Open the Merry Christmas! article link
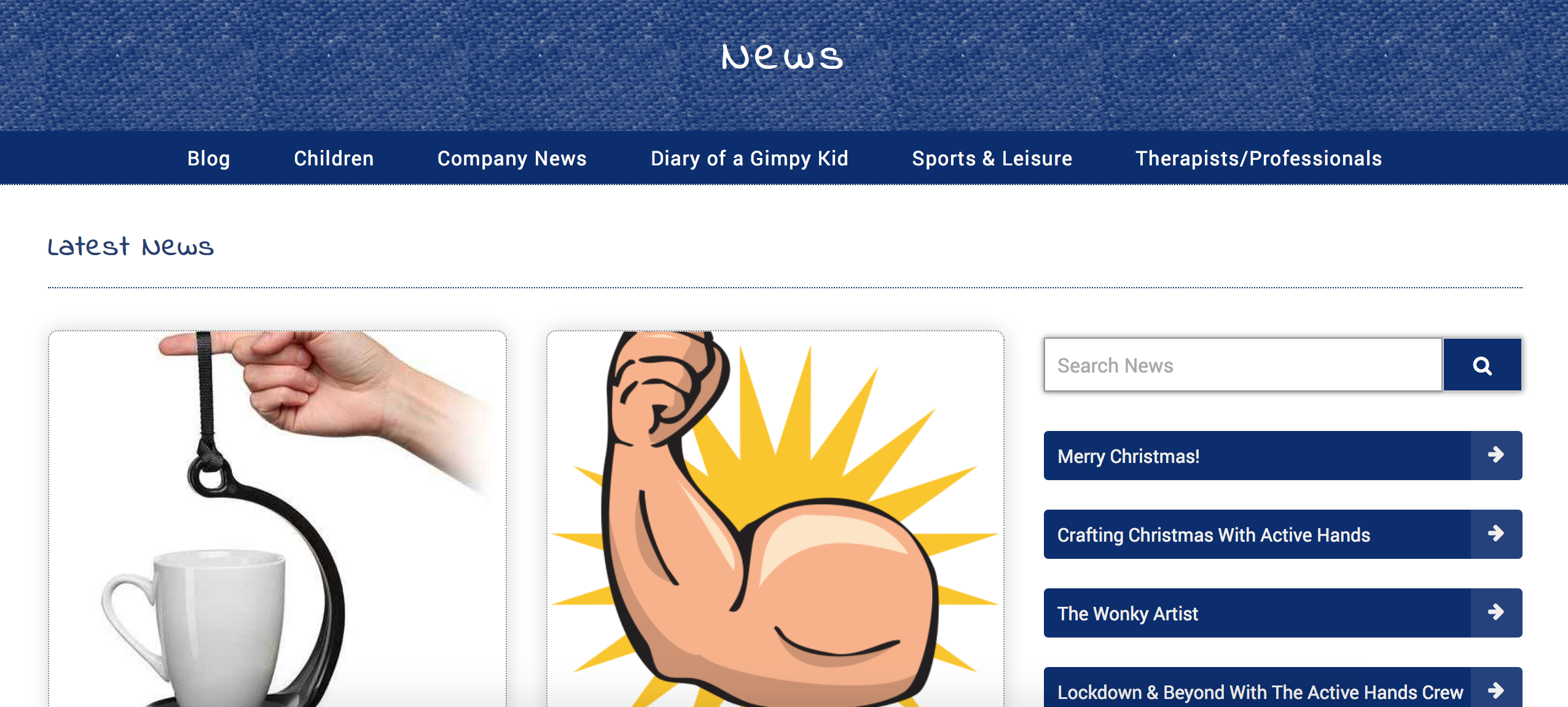1568x707 pixels. pos(1128,456)
